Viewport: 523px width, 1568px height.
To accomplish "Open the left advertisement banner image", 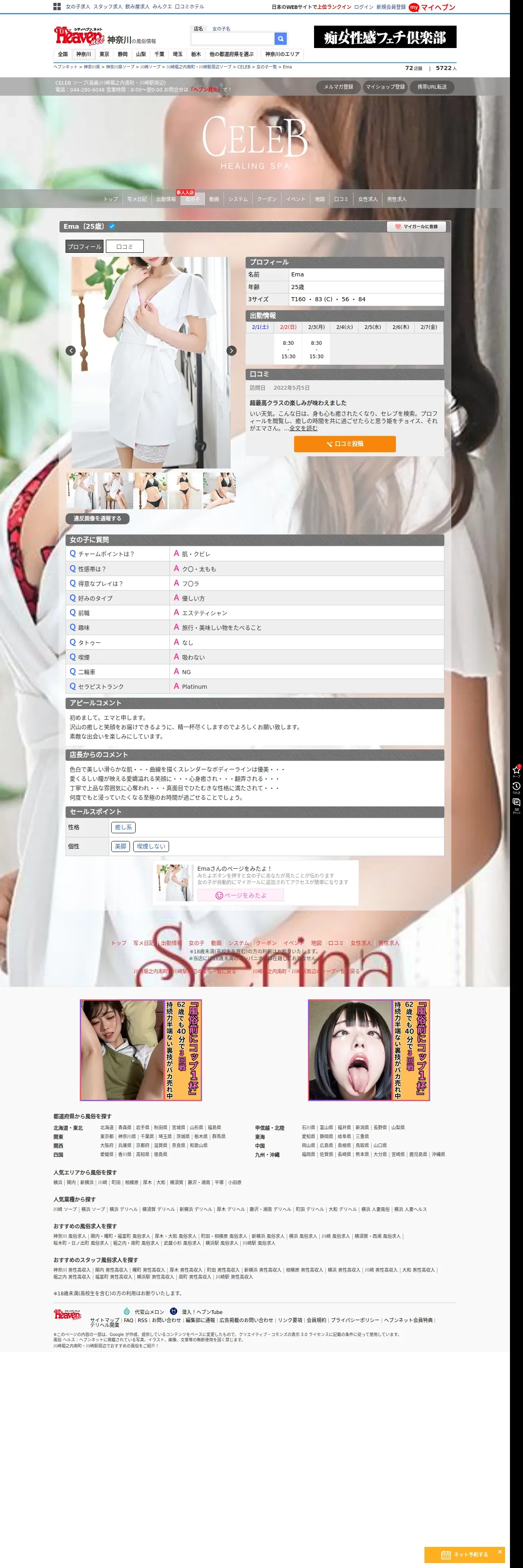I will 141,1050.
